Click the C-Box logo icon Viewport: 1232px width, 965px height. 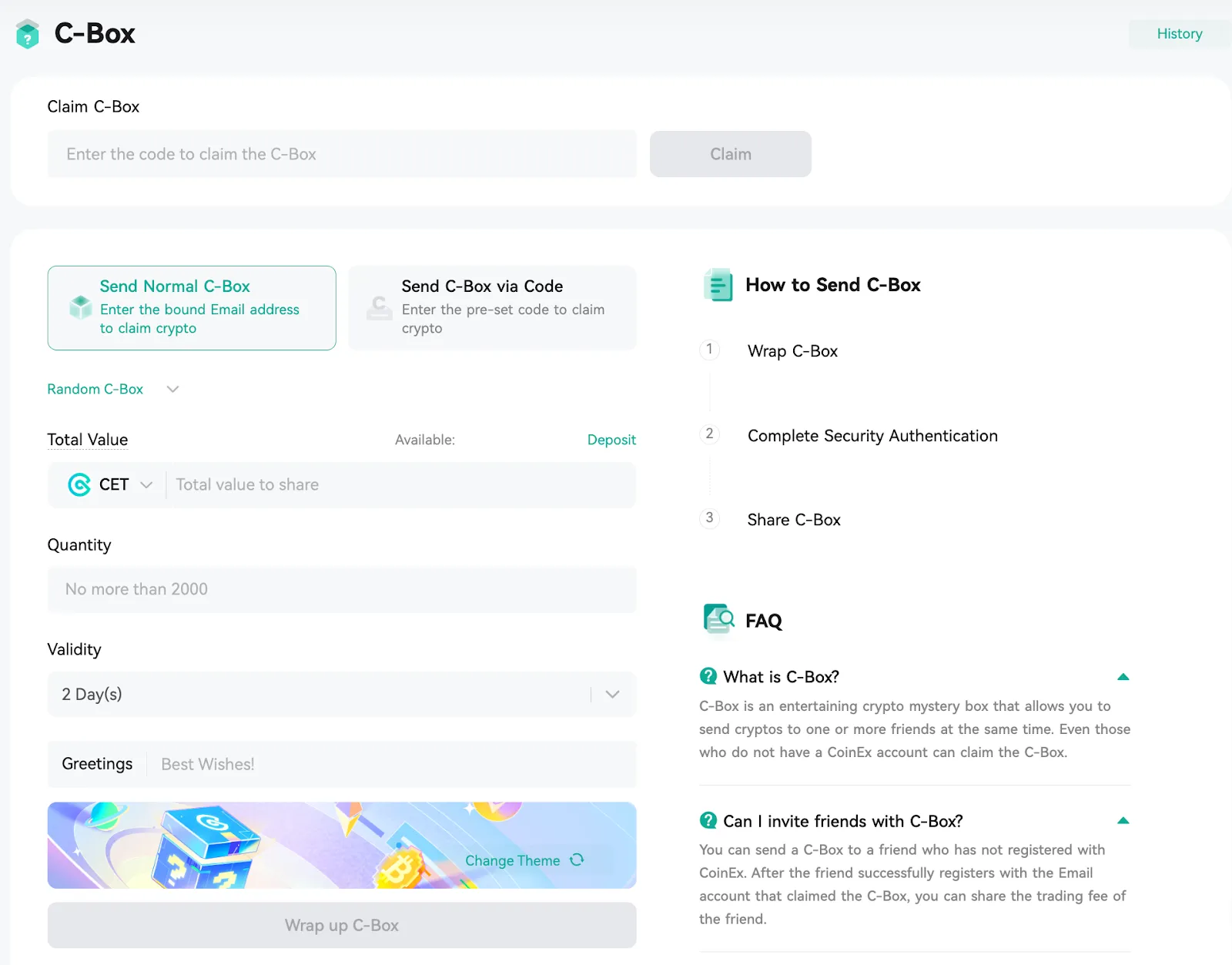(x=28, y=34)
